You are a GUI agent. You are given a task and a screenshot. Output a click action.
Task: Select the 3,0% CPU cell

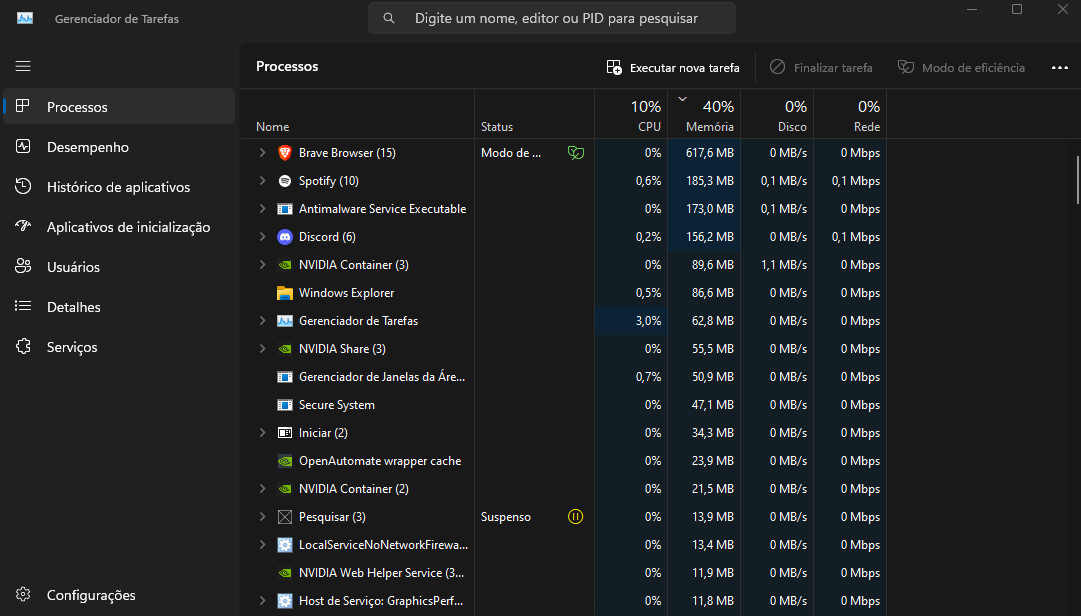(x=631, y=321)
